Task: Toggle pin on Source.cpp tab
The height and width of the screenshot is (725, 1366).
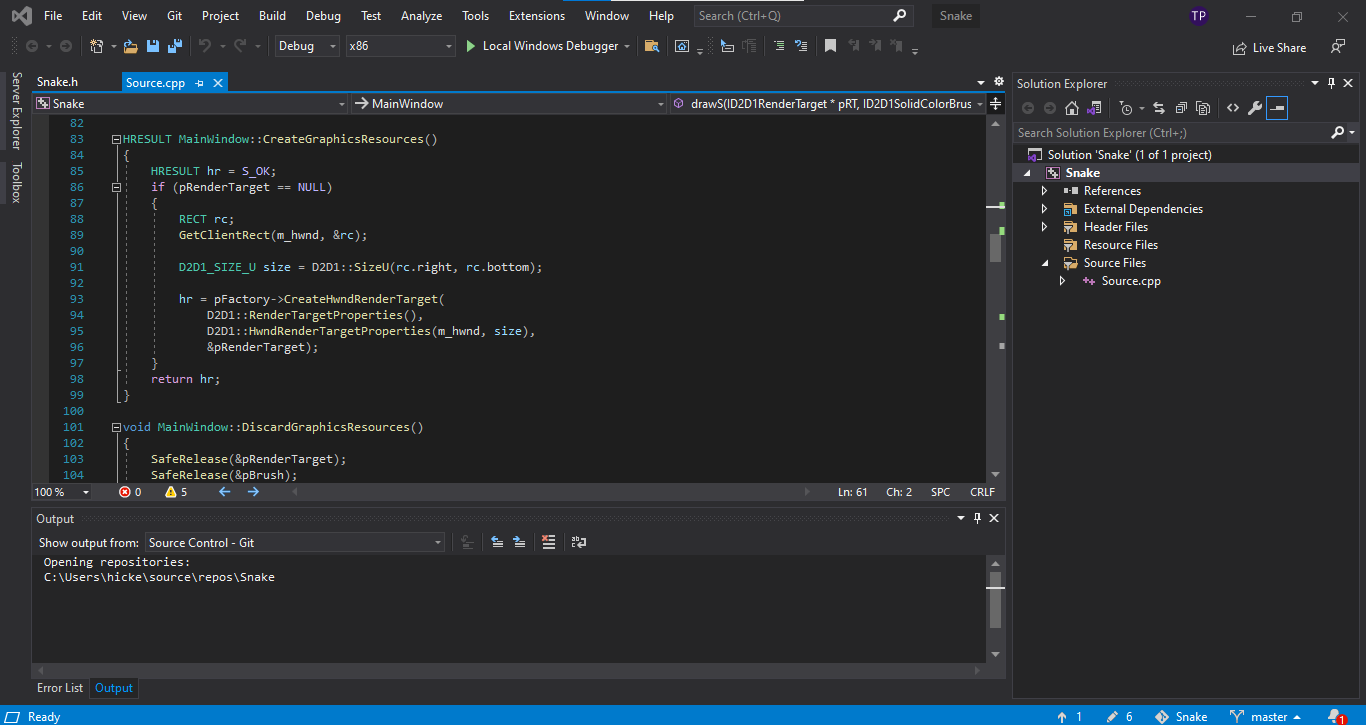Action: click(200, 83)
